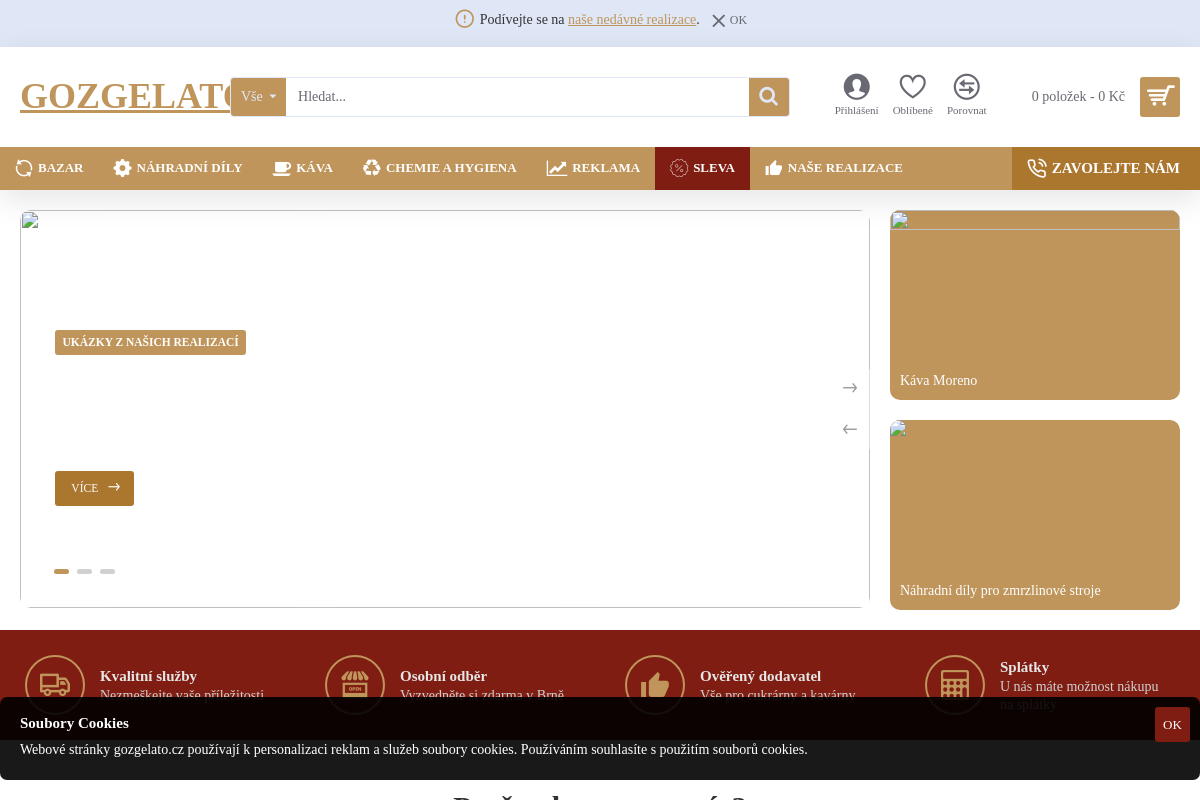Go to next slide with right arrow
The height and width of the screenshot is (800, 1200).
pos(850,388)
